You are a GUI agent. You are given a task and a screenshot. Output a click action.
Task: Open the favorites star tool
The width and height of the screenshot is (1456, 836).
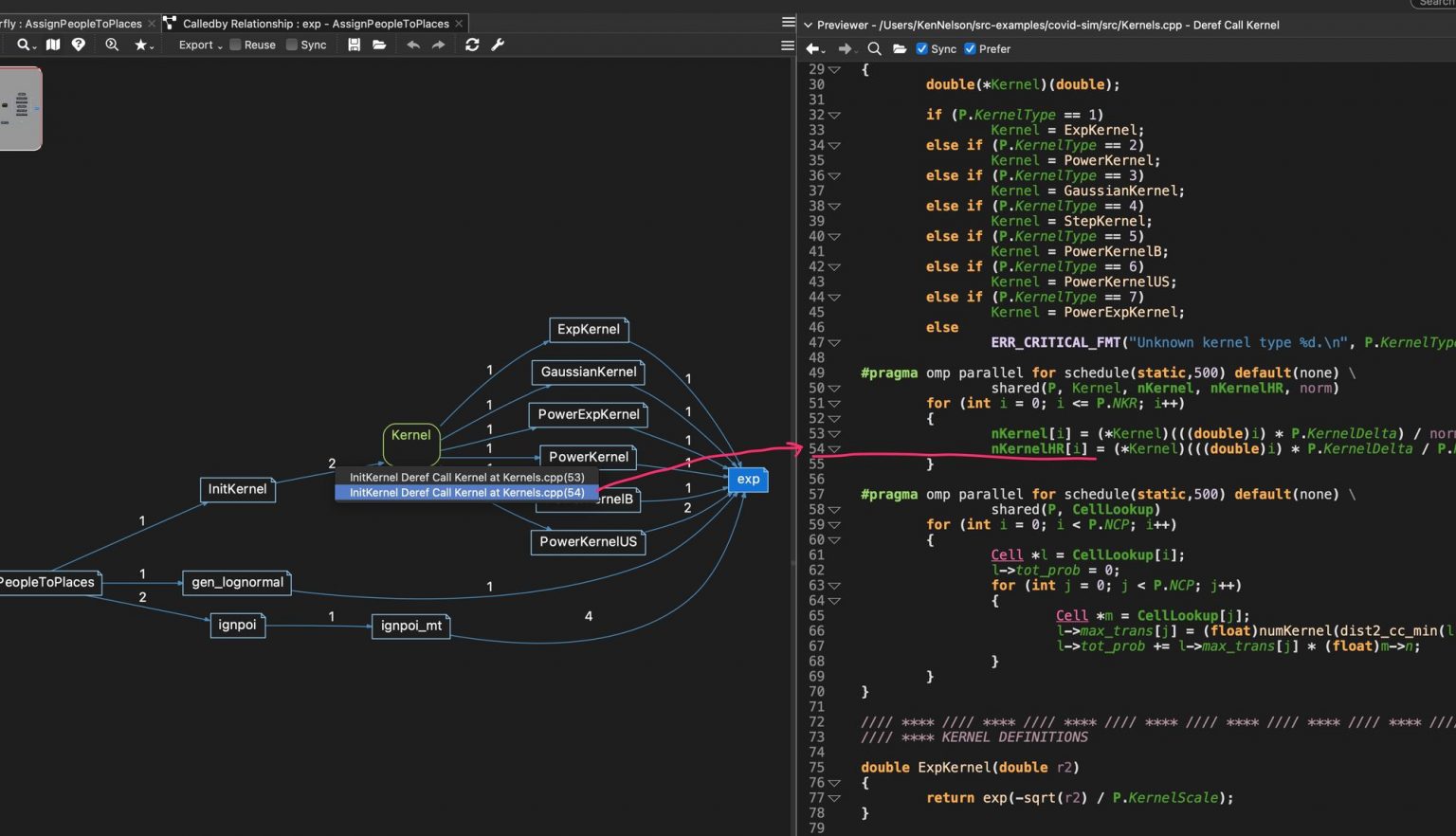pyautogui.click(x=140, y=45)
